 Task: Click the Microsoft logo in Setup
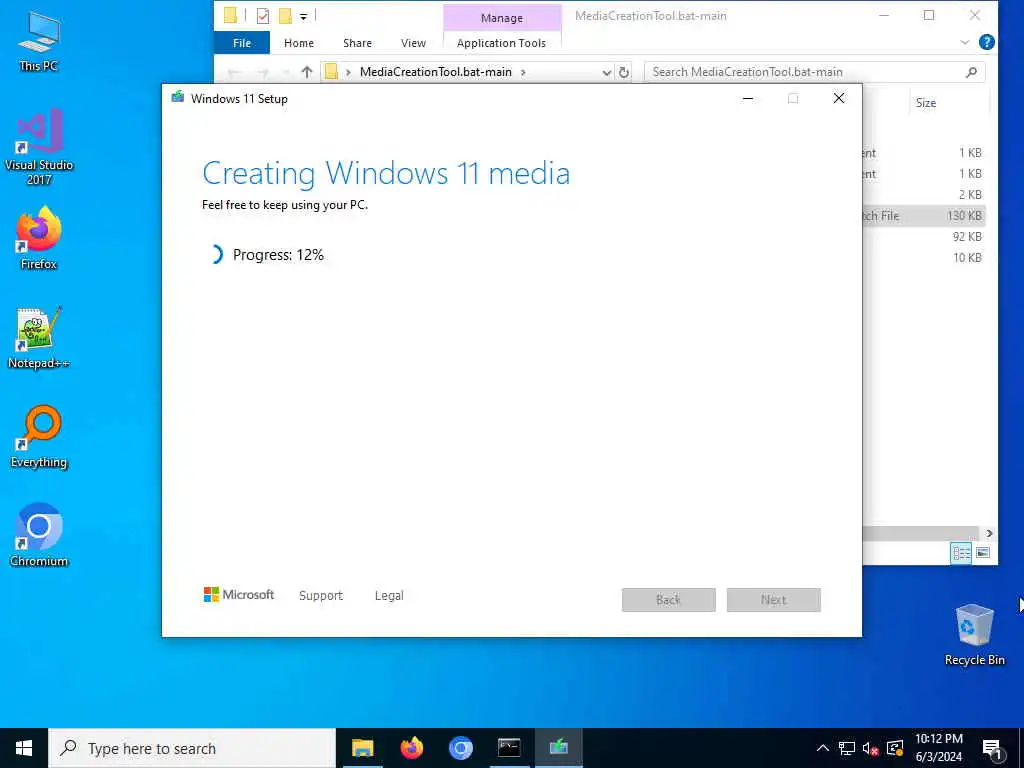coord(239,595)
